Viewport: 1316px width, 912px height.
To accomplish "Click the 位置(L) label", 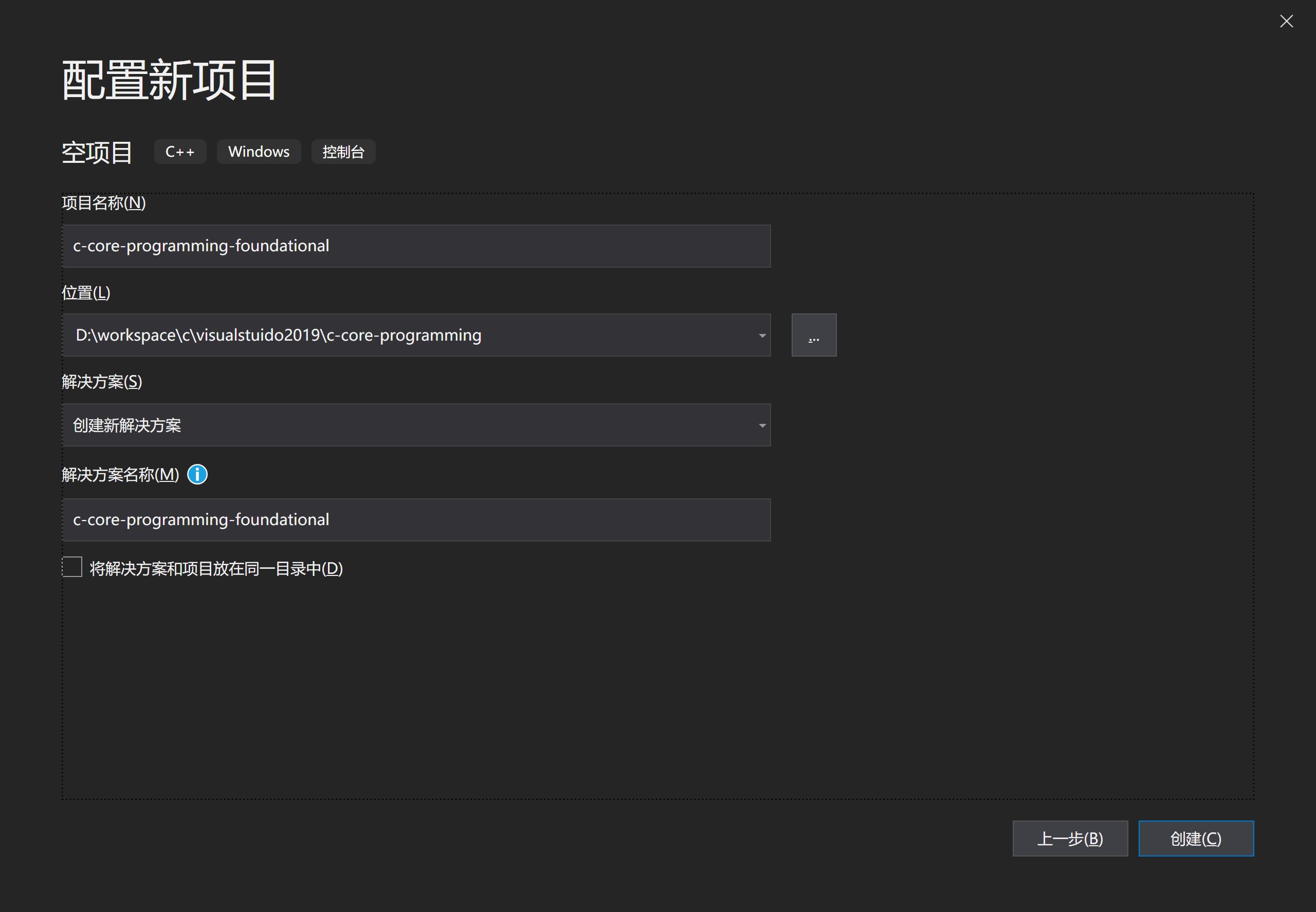I will (x=86, y=292).
